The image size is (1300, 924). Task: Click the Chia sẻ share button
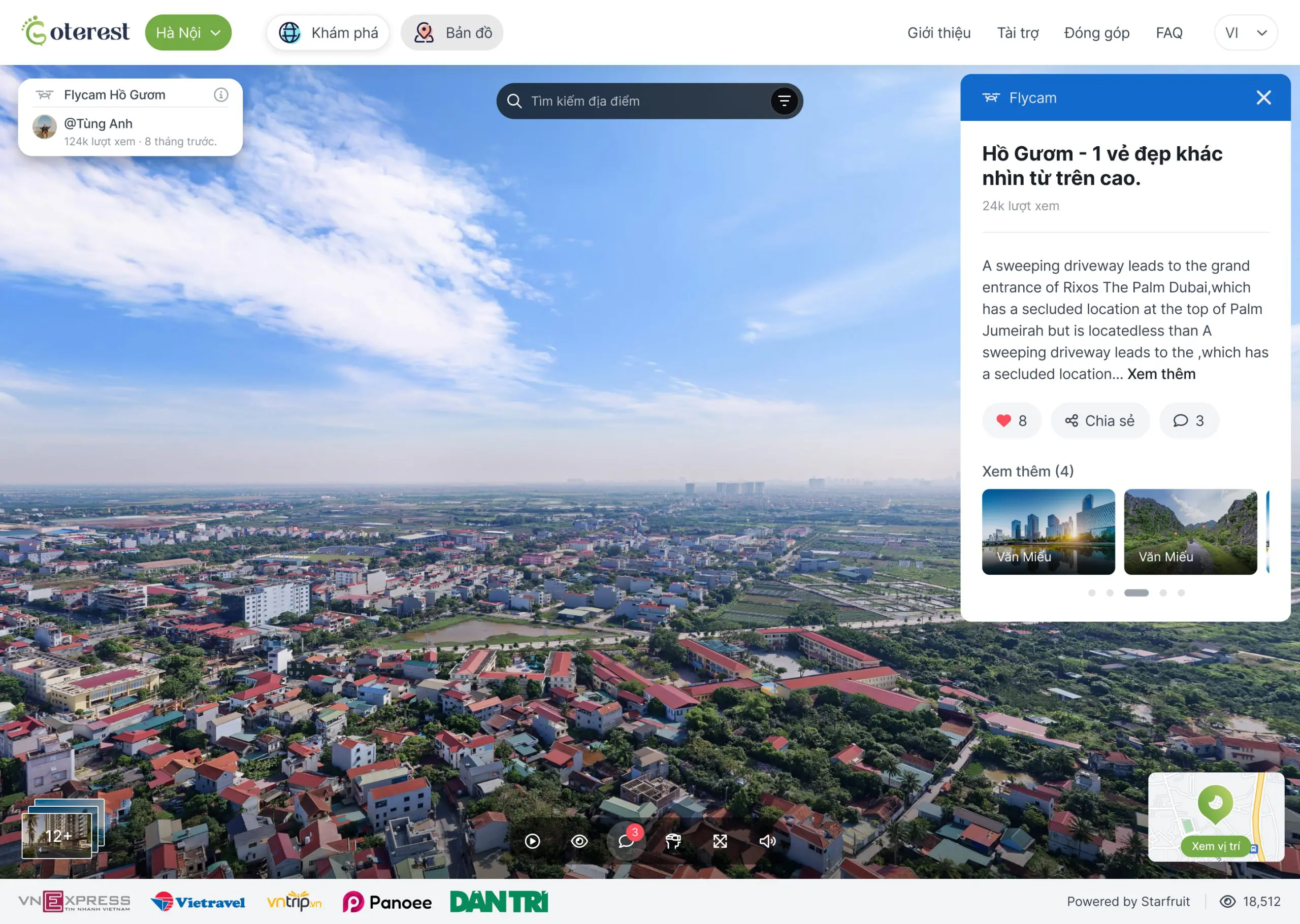coord(1100,420)
